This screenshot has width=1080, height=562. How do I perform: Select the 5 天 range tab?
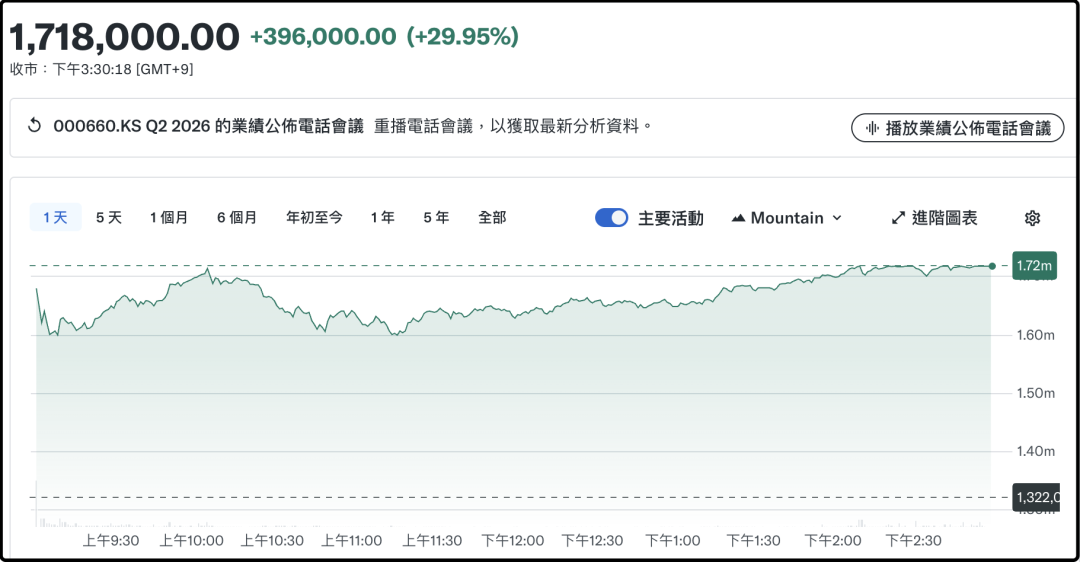click(x=109, y=218)
